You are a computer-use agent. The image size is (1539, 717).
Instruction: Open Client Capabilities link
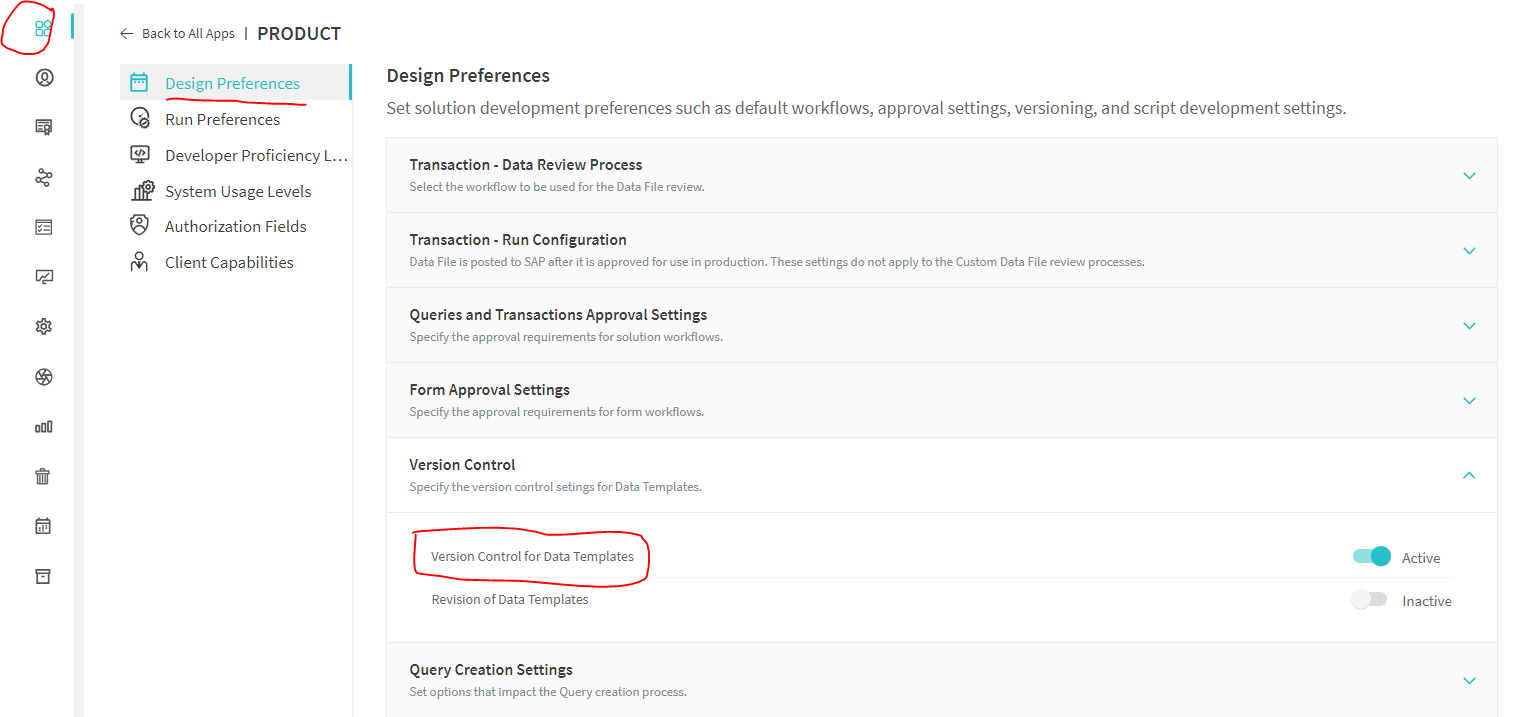tap(229, 263)
